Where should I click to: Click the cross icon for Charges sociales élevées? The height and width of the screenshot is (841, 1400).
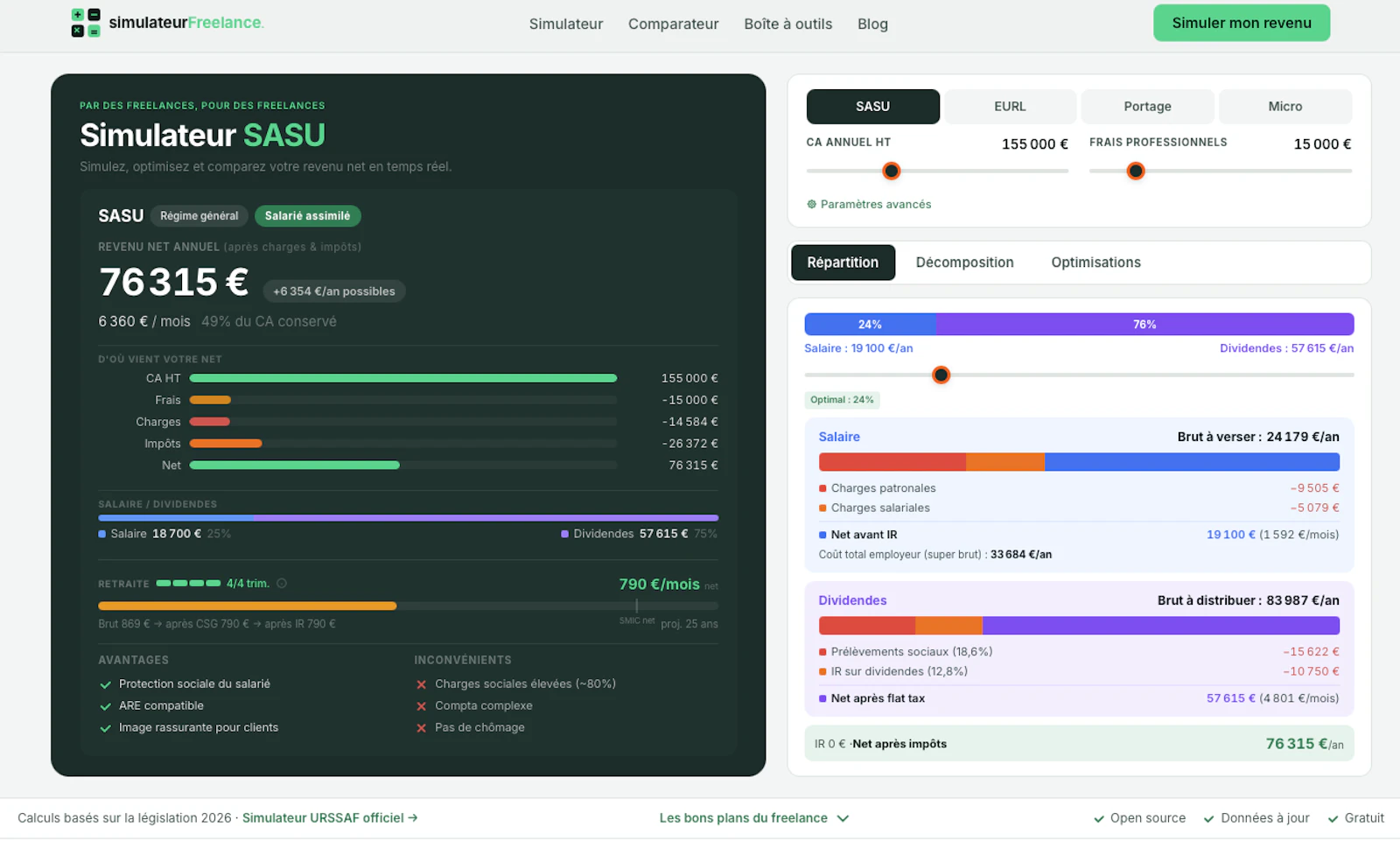421,684
